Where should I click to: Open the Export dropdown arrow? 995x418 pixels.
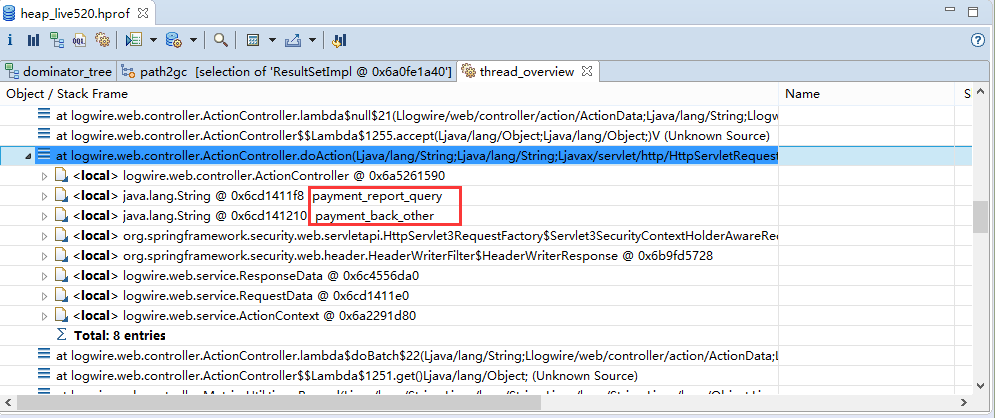click(312, 41)
